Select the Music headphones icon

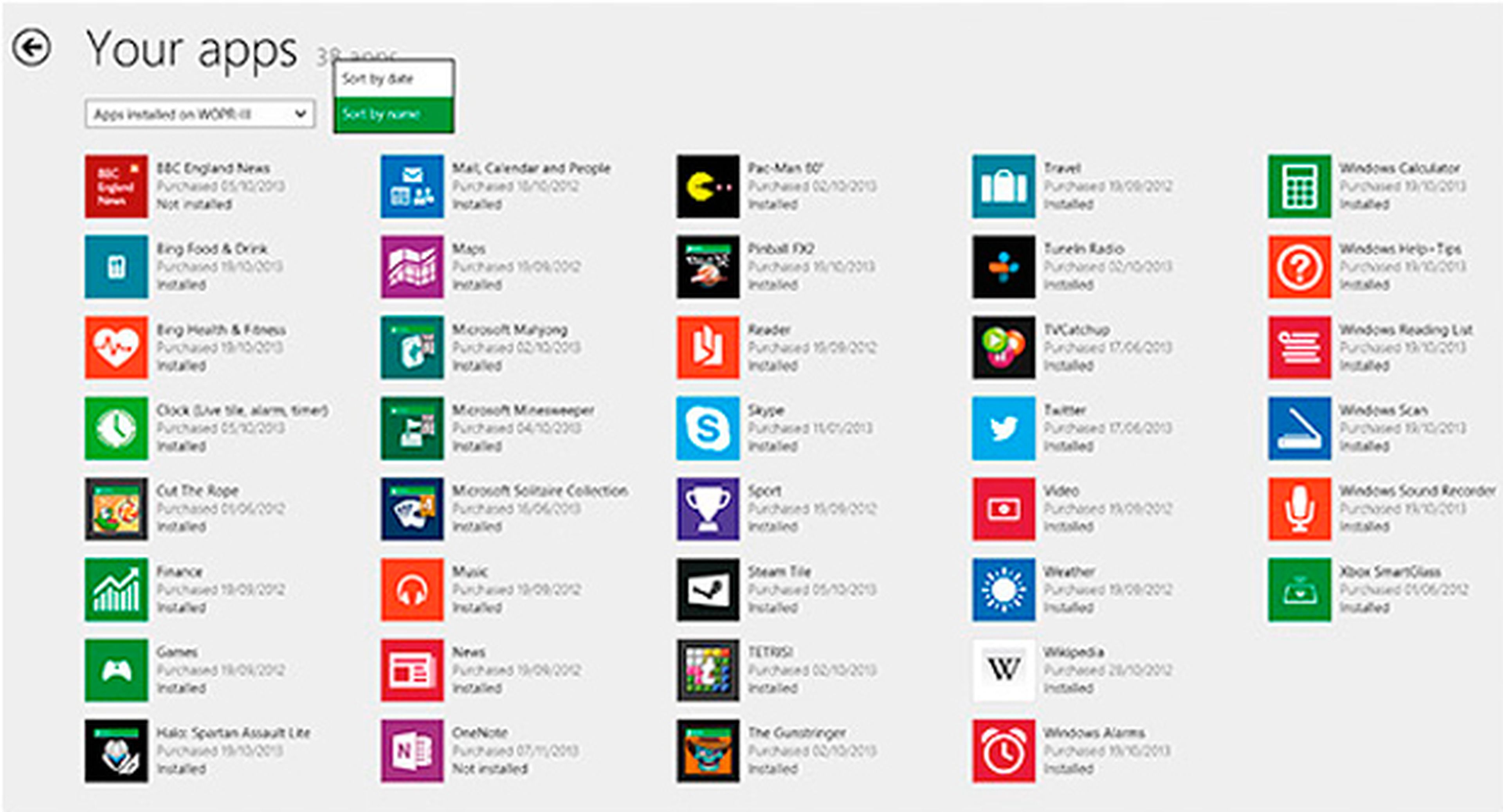pyautogui.click(x=412, y=590)
